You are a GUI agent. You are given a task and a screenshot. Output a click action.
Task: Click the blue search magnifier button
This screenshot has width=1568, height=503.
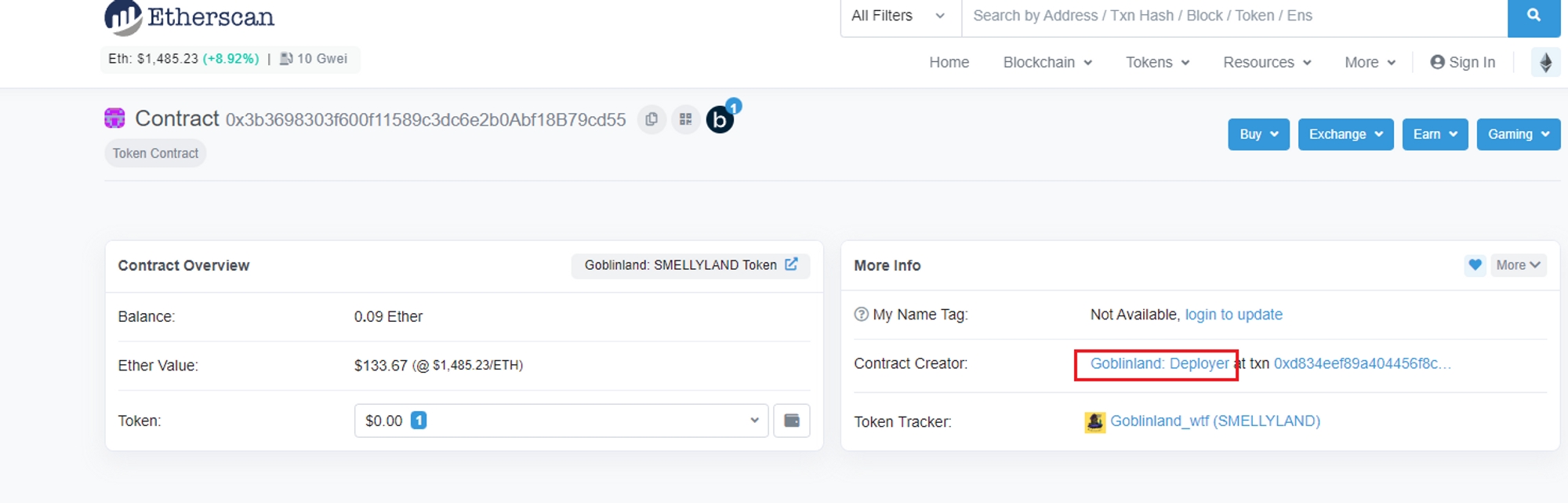[x=1534, y=16]
